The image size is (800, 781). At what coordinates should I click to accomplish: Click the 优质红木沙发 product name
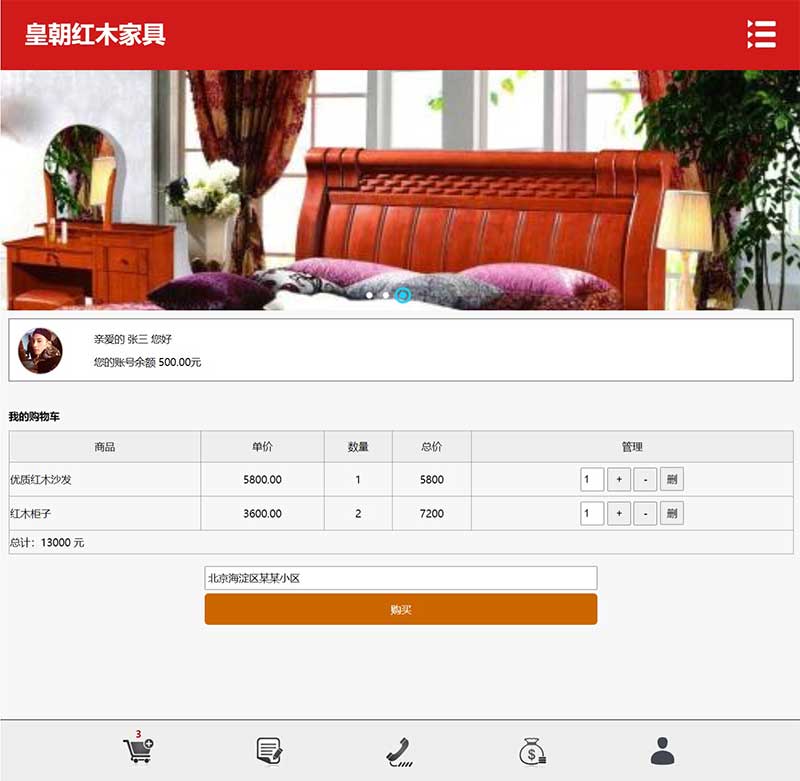(x=41, y=480)
